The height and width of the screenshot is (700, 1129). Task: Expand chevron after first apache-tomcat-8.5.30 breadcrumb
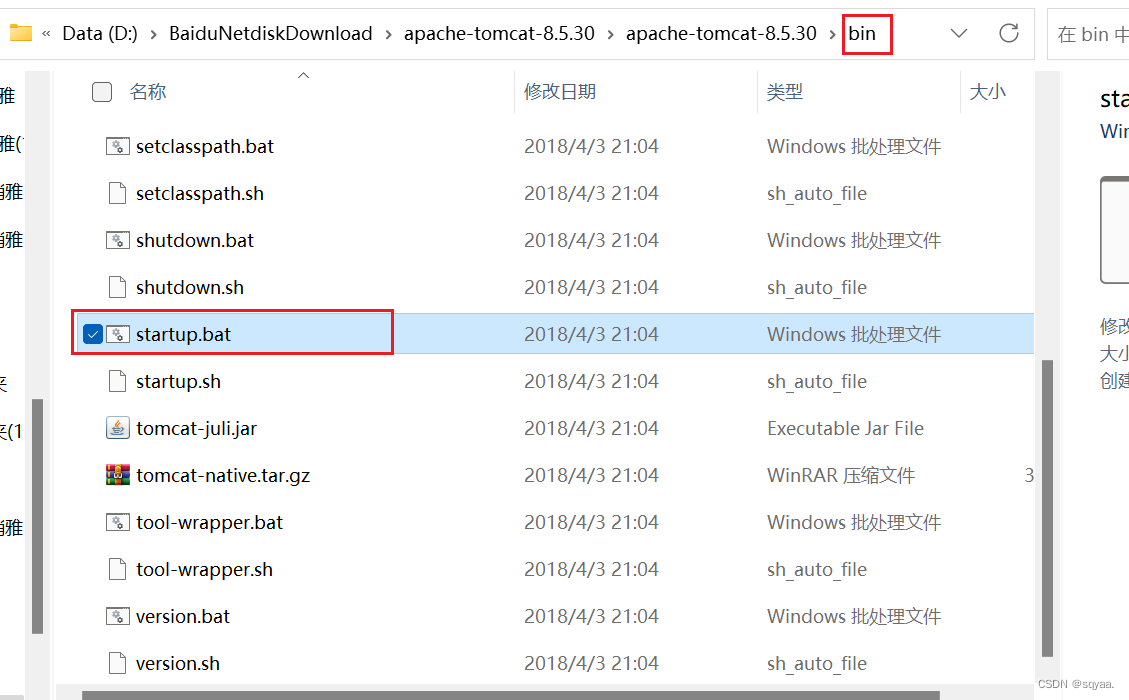click(x=610, y=34)
